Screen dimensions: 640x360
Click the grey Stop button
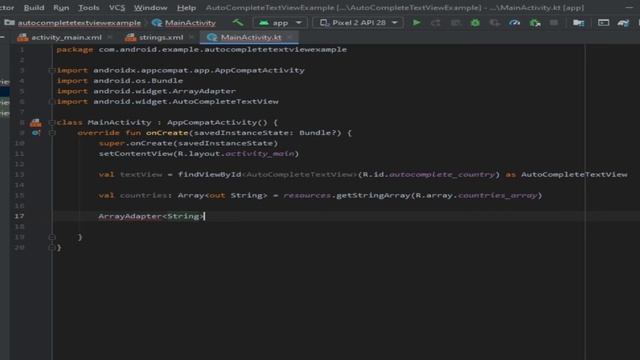point(554,23)
